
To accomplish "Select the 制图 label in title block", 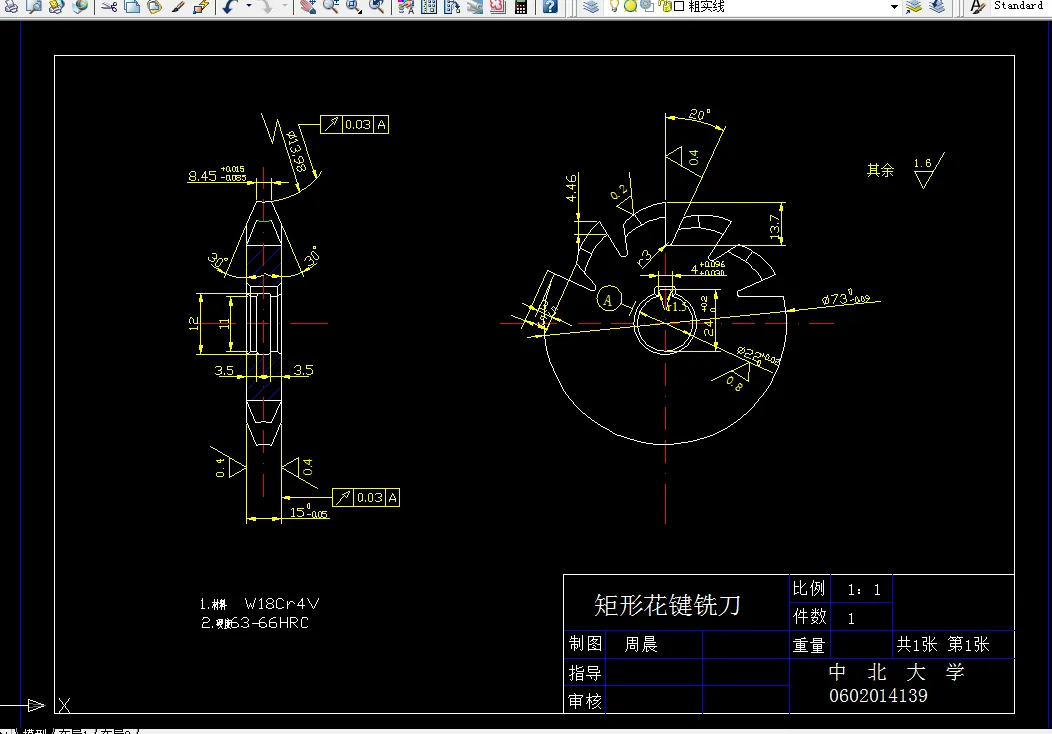I will [585, 644].
